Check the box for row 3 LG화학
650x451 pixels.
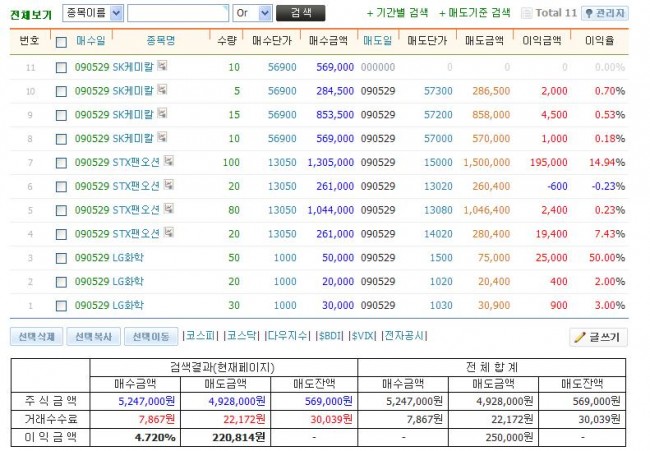(x=61, y=258)
